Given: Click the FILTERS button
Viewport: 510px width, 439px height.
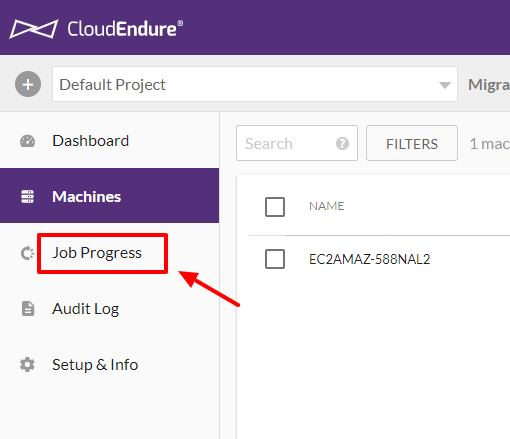Looking at the screenshot, I should [x=412, y=144].
